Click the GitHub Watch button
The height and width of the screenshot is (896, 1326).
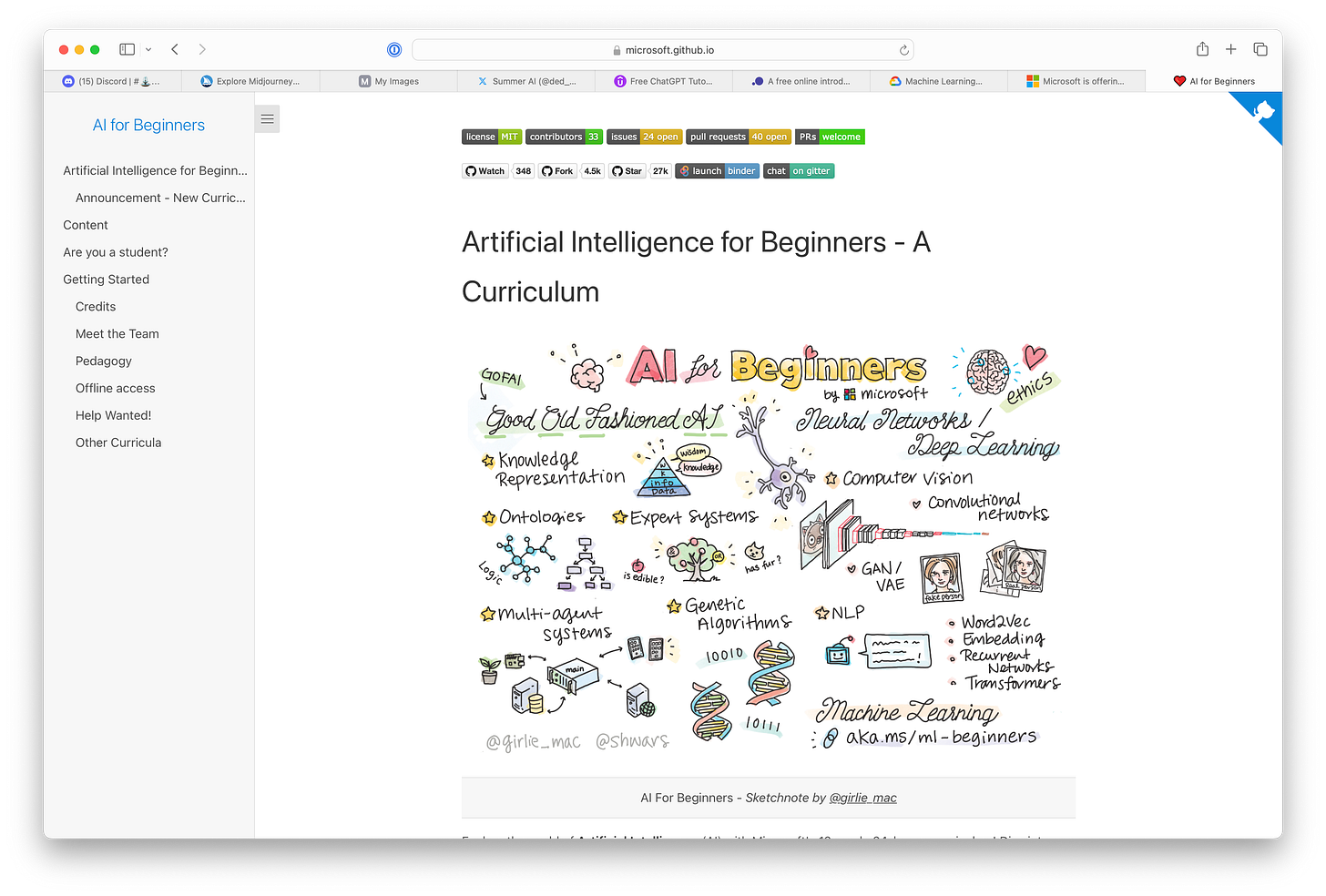click(x=485, y=171)
